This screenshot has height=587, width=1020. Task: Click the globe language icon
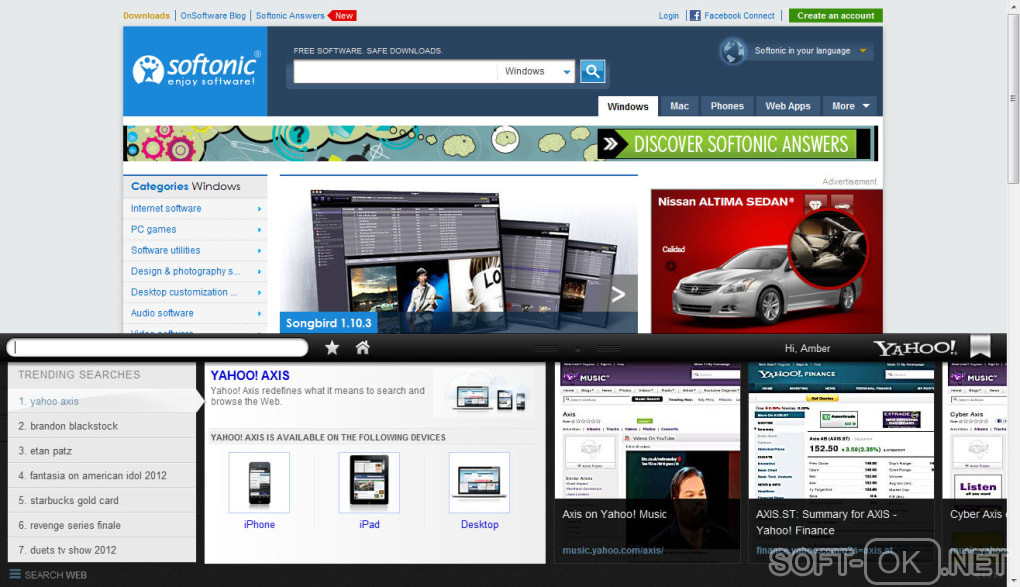733,51
